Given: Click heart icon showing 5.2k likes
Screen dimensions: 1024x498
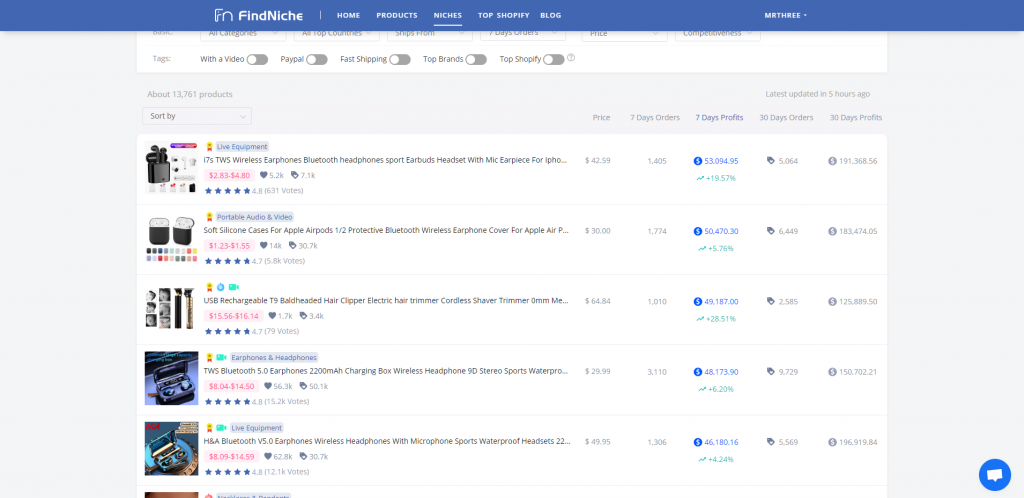Looking at the screenshot, I should [x=263, y=175].
